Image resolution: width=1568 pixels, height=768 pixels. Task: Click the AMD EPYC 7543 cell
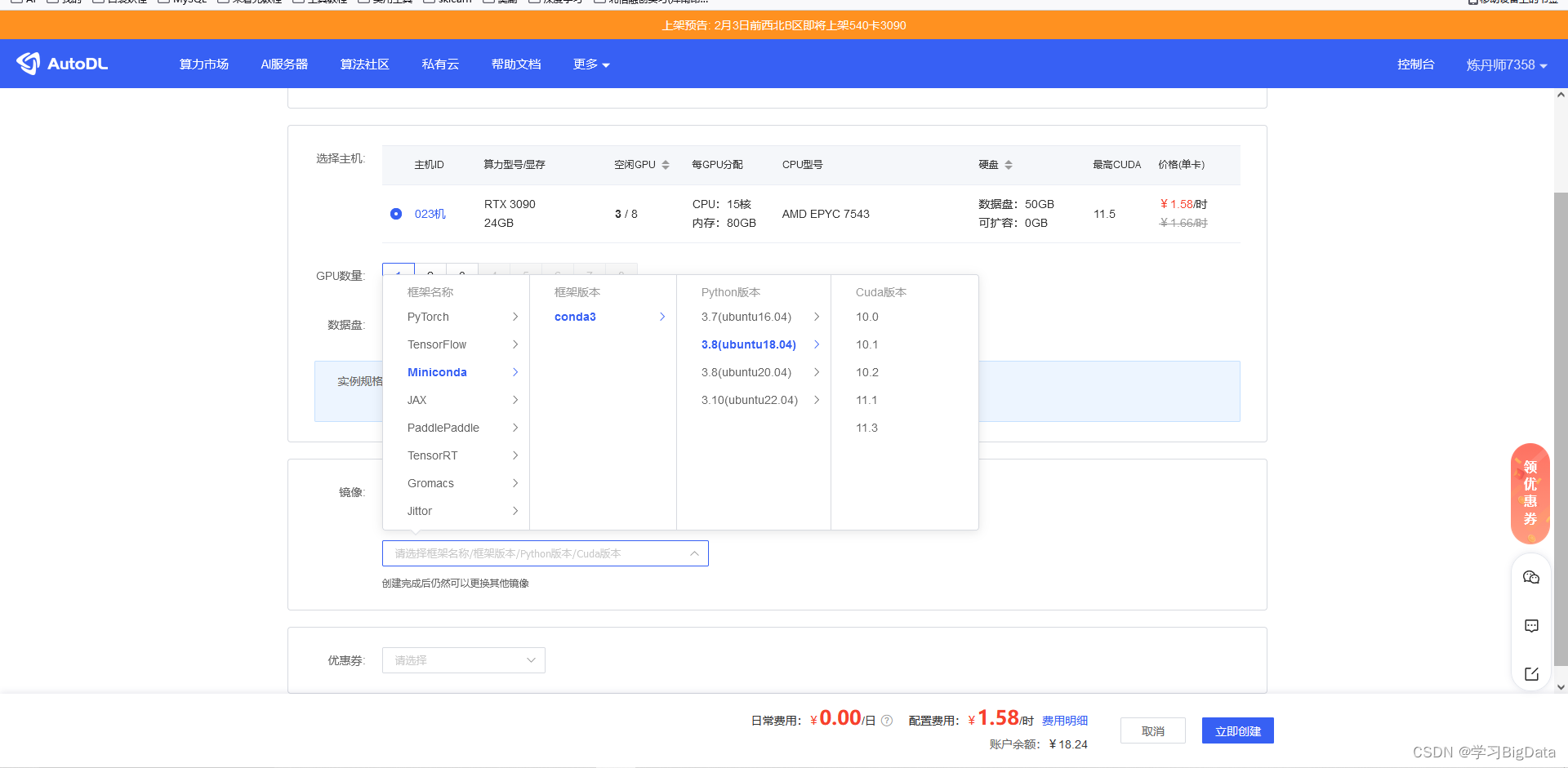pos(826,214)
